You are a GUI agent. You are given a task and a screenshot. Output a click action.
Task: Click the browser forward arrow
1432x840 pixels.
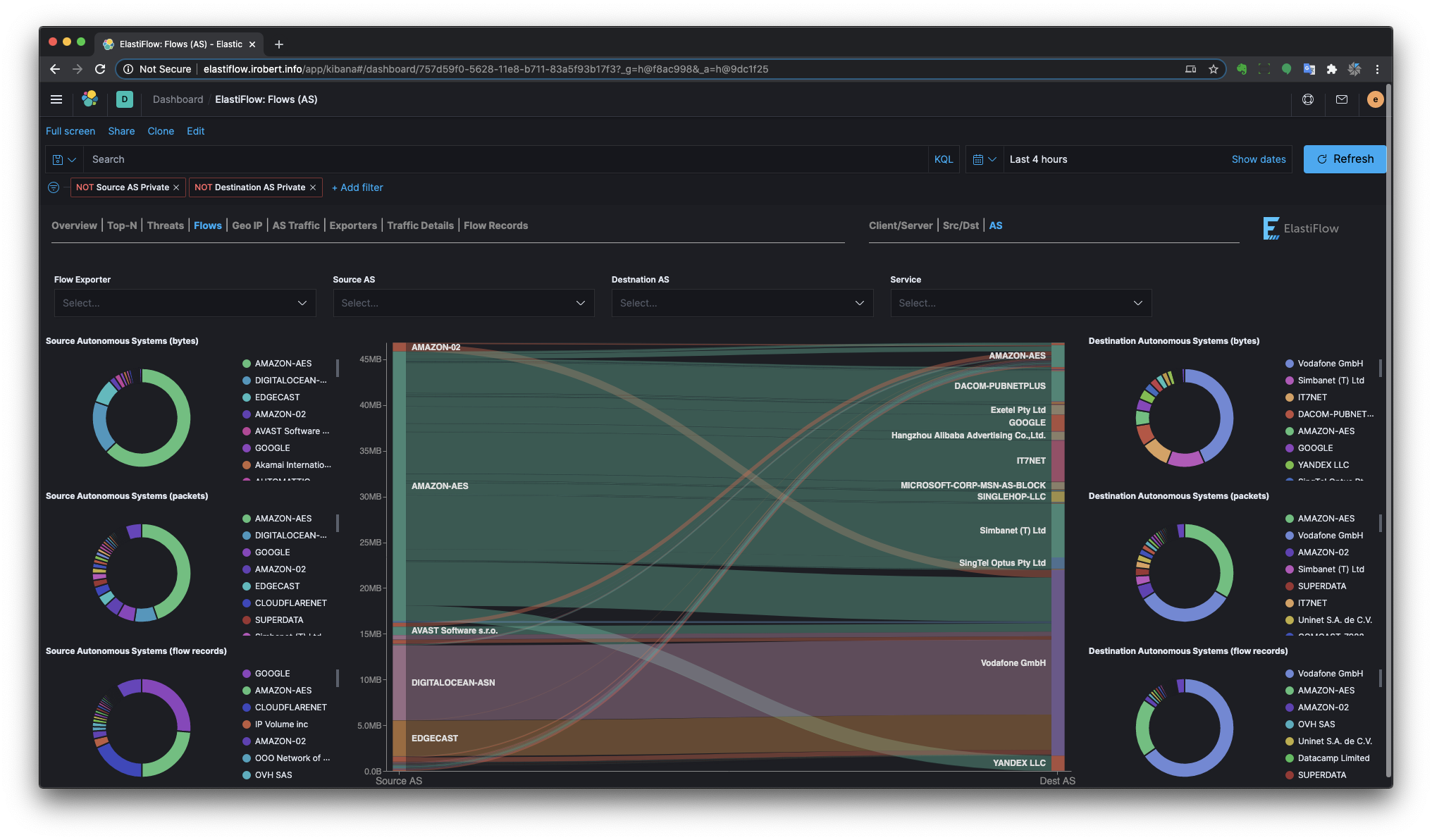point(78,69)
